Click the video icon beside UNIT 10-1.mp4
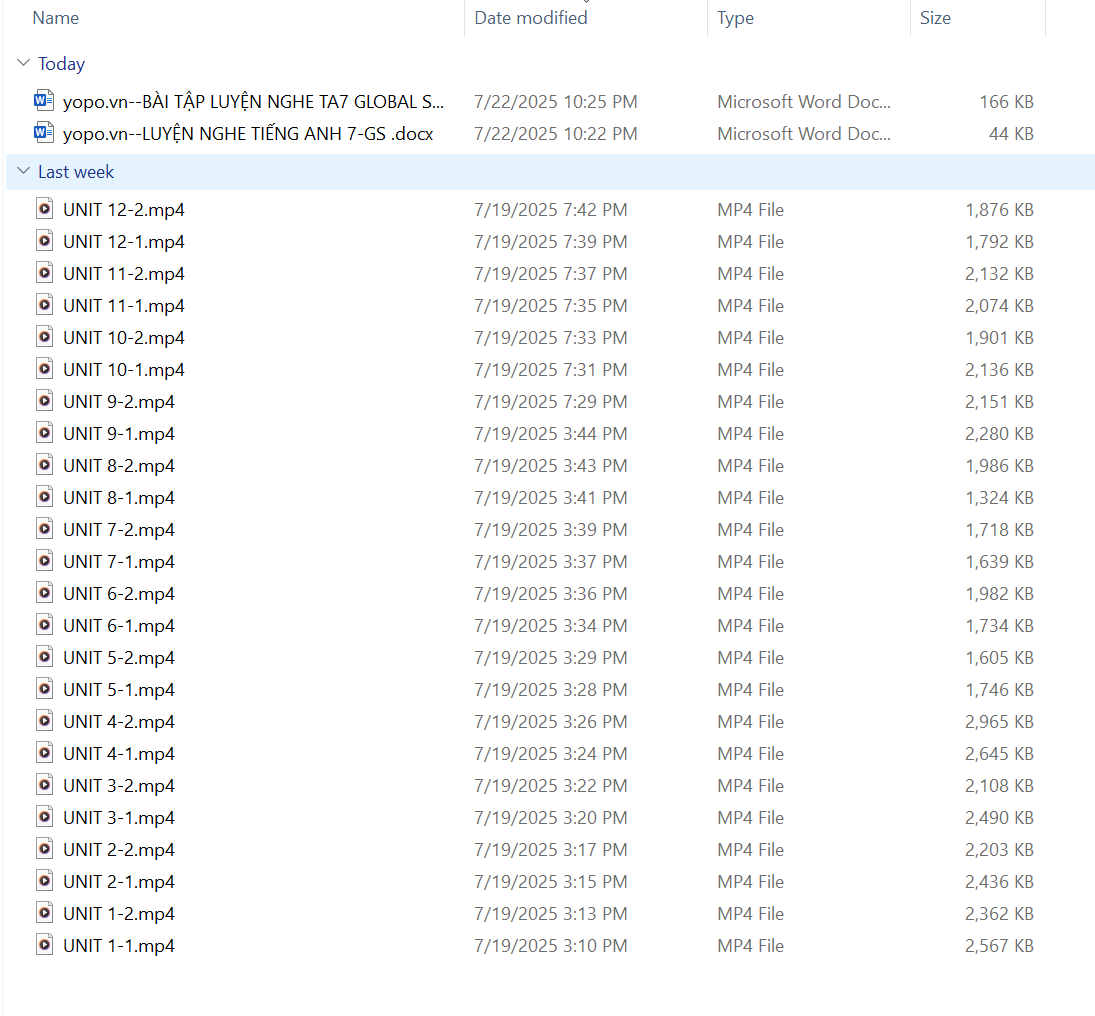The height and width of the screenshot is (1016, 1095). [44, 369]
